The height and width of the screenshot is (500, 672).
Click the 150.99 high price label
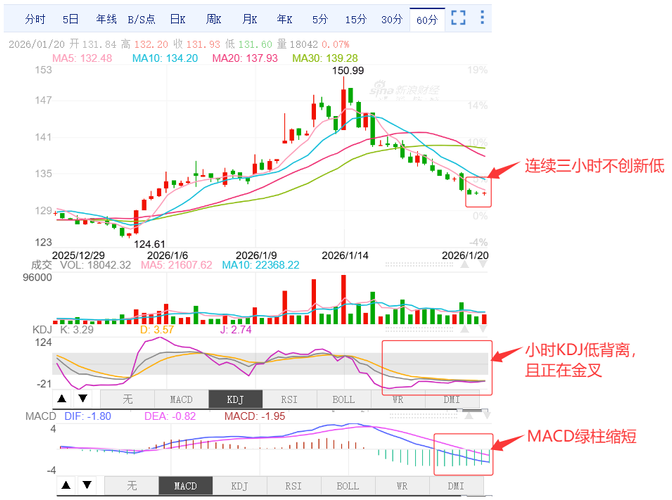[x=348, y=70]
